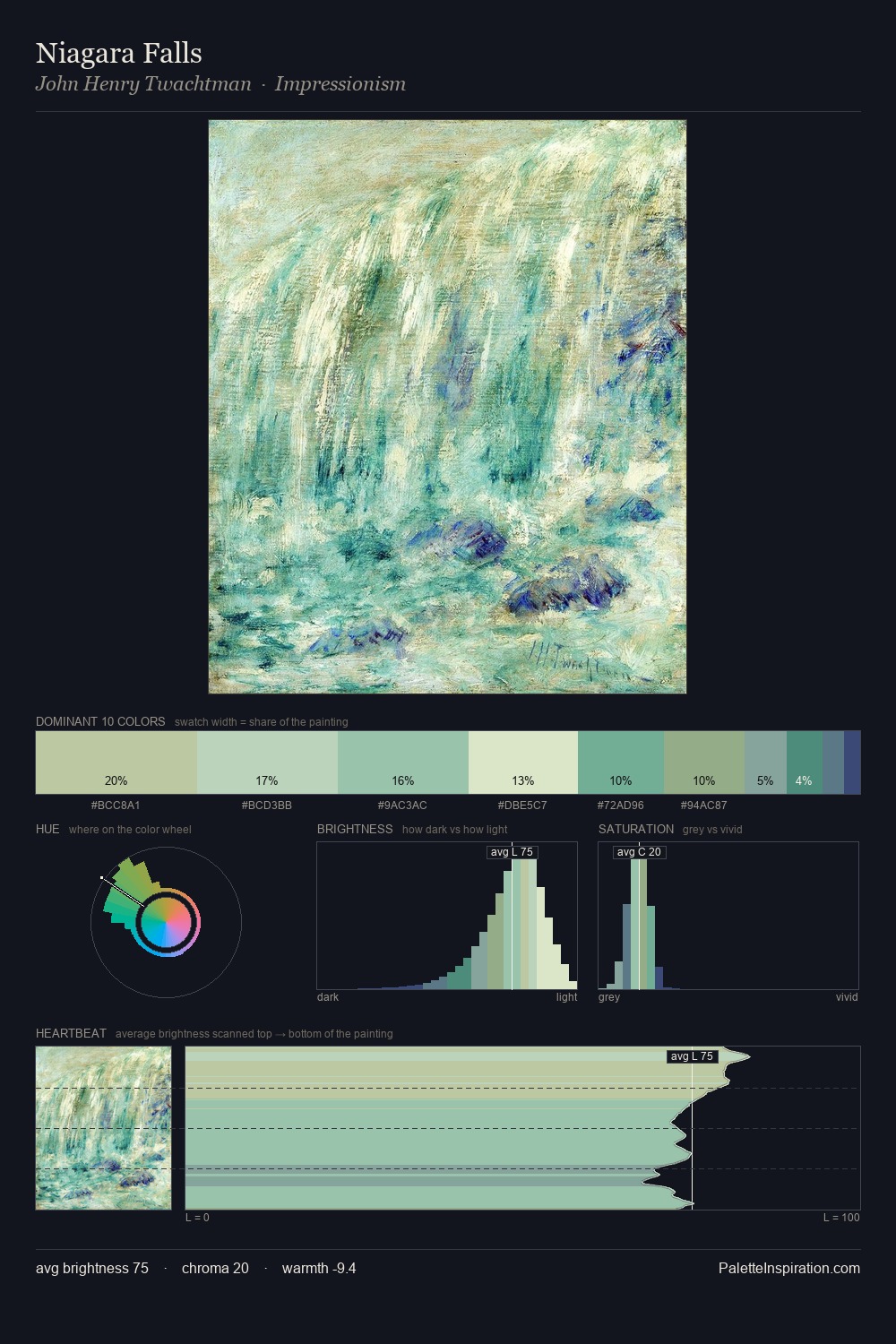Image resolution: width=896 pixels, height=1344 pixels.
Task: Select the 20% swatch #BCC8A1
Action: [x=116, y=762]
